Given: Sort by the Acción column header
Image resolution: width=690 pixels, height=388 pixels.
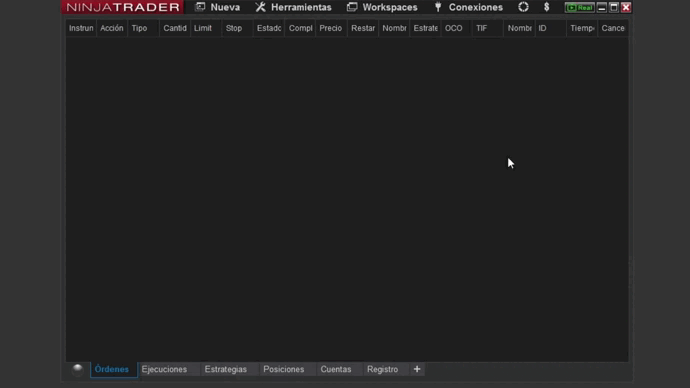Looking at the screenshot, I should tap(112, 28).
